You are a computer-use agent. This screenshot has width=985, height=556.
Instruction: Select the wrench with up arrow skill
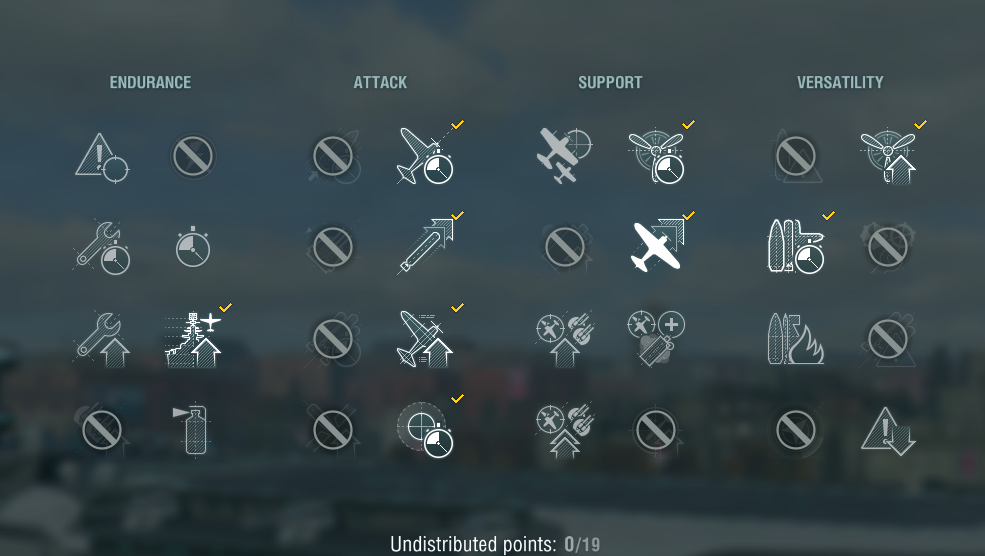tap(102, 339)
